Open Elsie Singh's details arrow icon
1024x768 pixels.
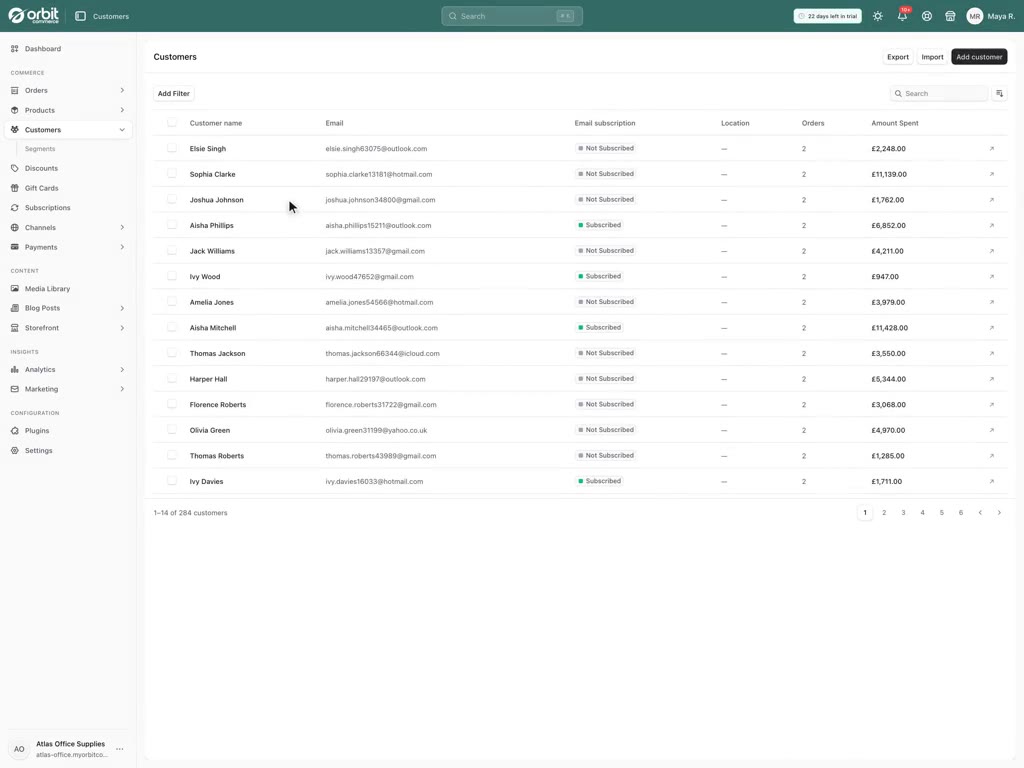(x=991, y=149)
